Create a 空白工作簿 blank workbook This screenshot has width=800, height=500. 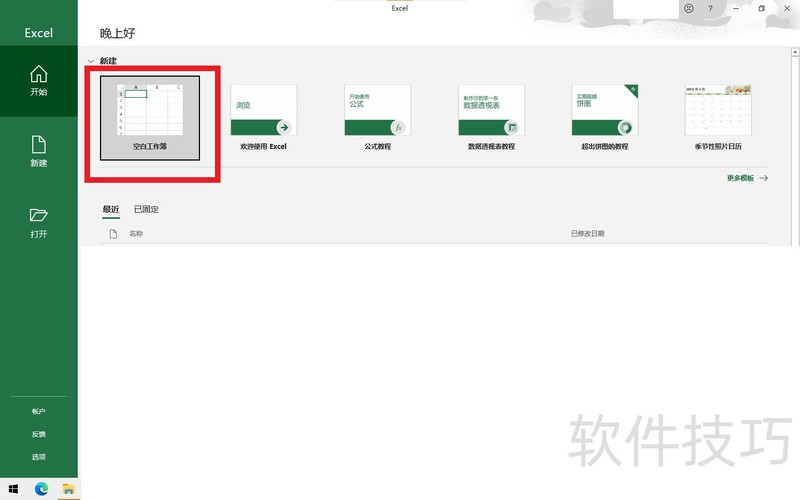tap(150, 118)
